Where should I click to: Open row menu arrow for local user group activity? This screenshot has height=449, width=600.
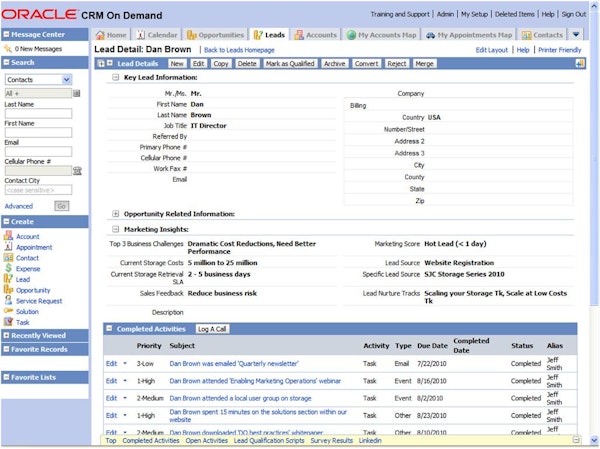point(125,398)
